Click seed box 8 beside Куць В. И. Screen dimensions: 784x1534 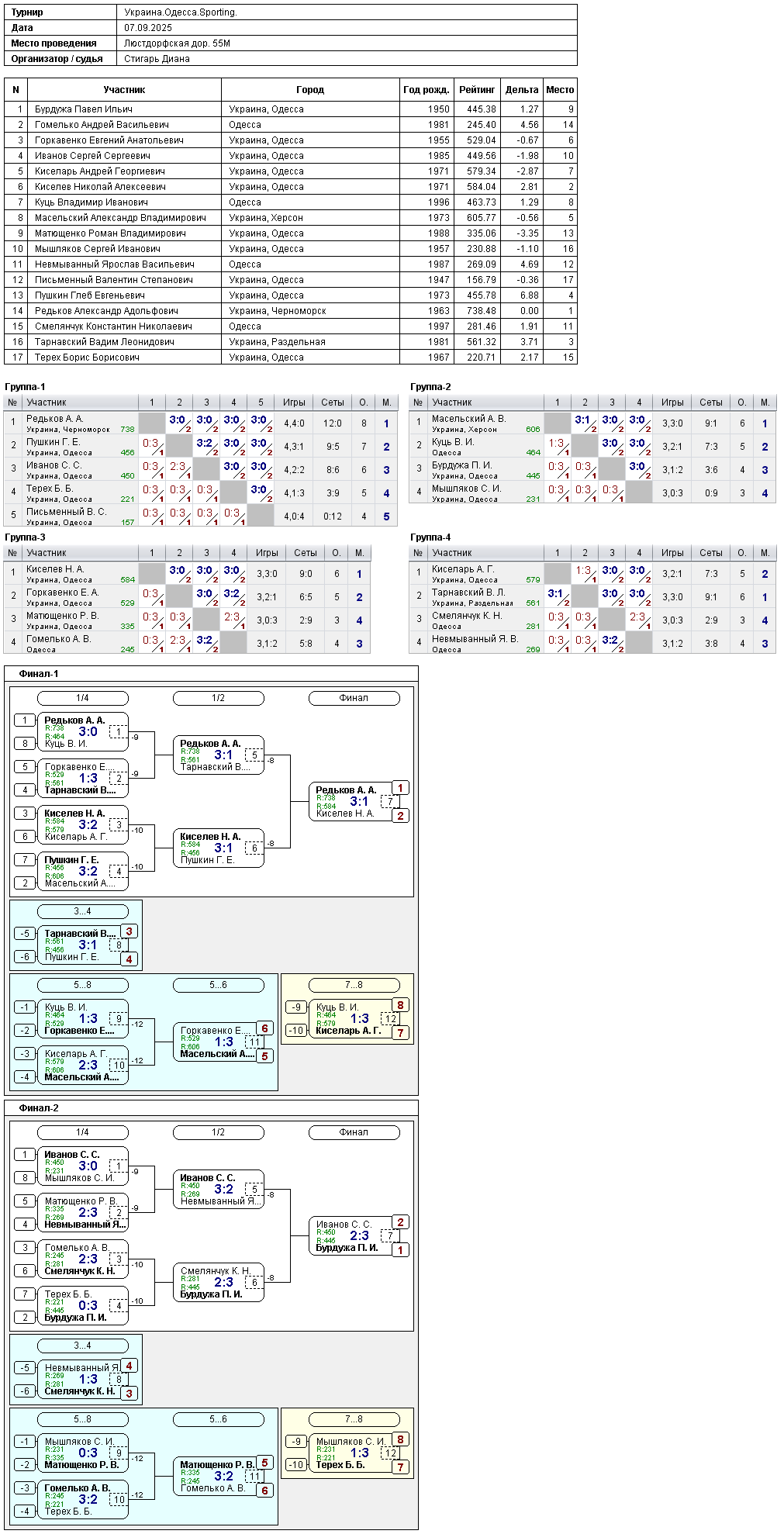(25, 744)
